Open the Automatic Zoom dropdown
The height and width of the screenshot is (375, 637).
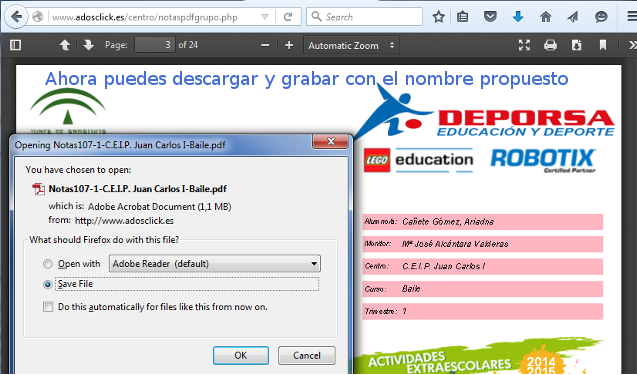coord(351,45)
